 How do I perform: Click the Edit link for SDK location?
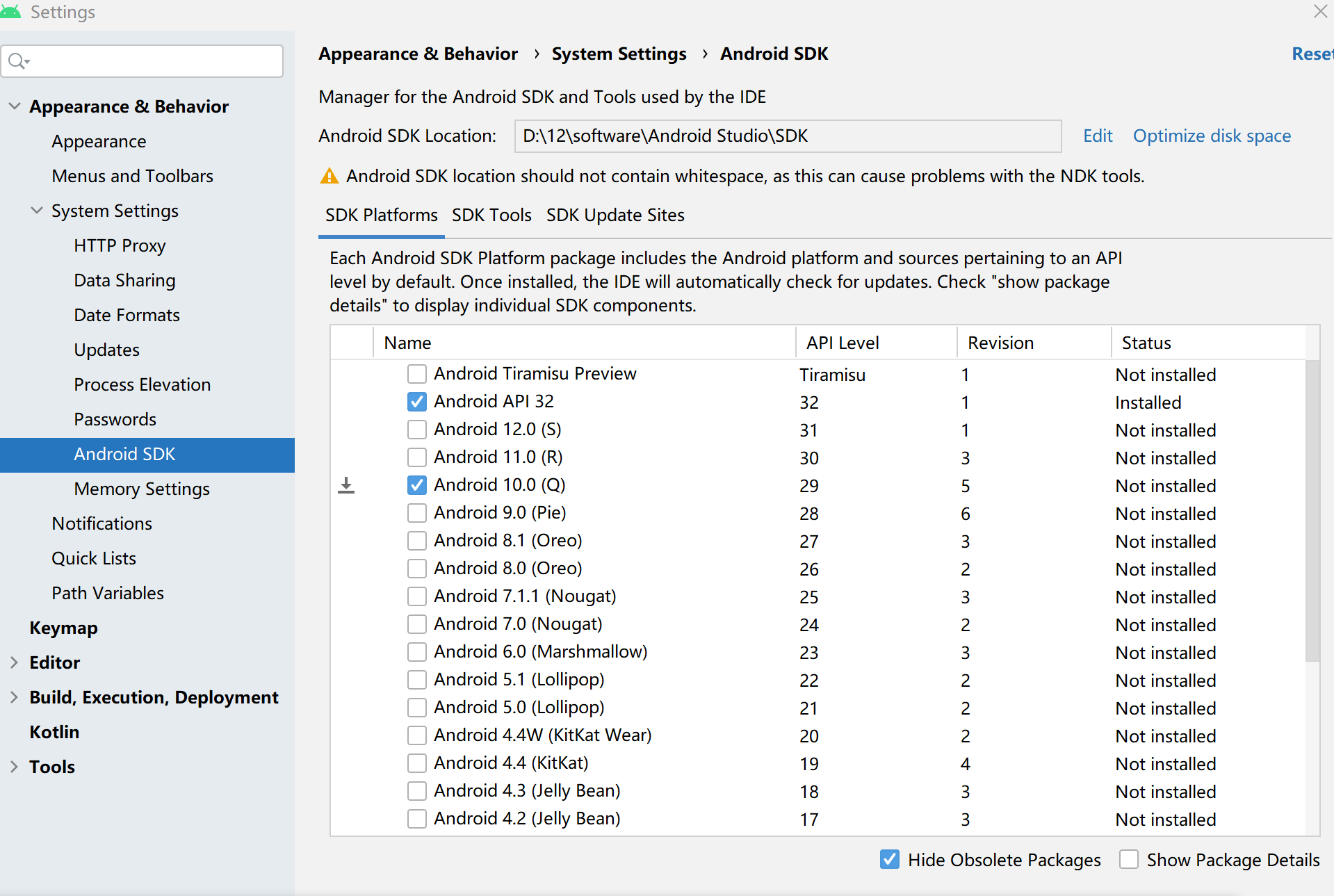point(1098,136)
